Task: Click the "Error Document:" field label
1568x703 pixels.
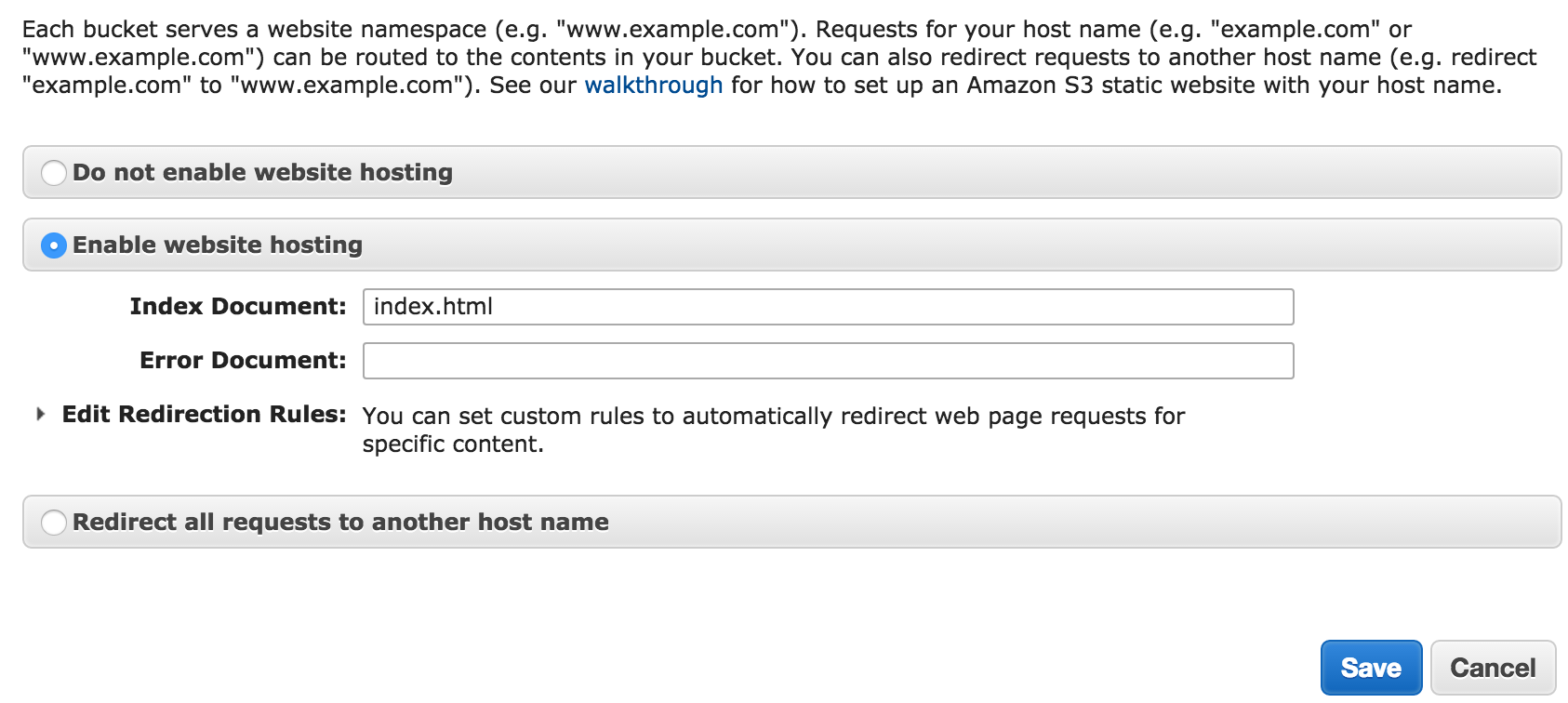Action: [243, 361]
